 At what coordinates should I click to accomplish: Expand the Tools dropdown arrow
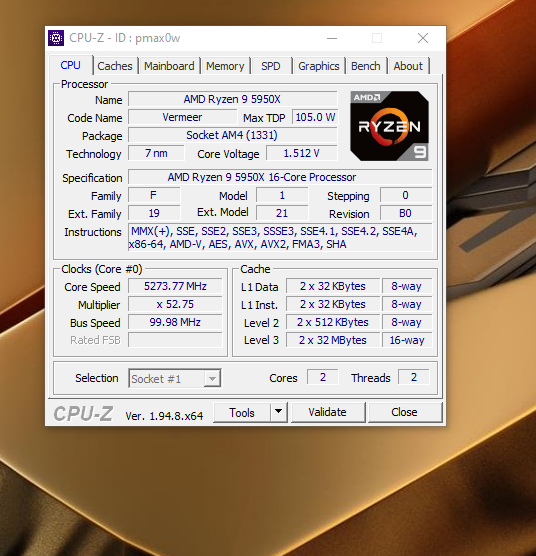[x=279, y=412]
